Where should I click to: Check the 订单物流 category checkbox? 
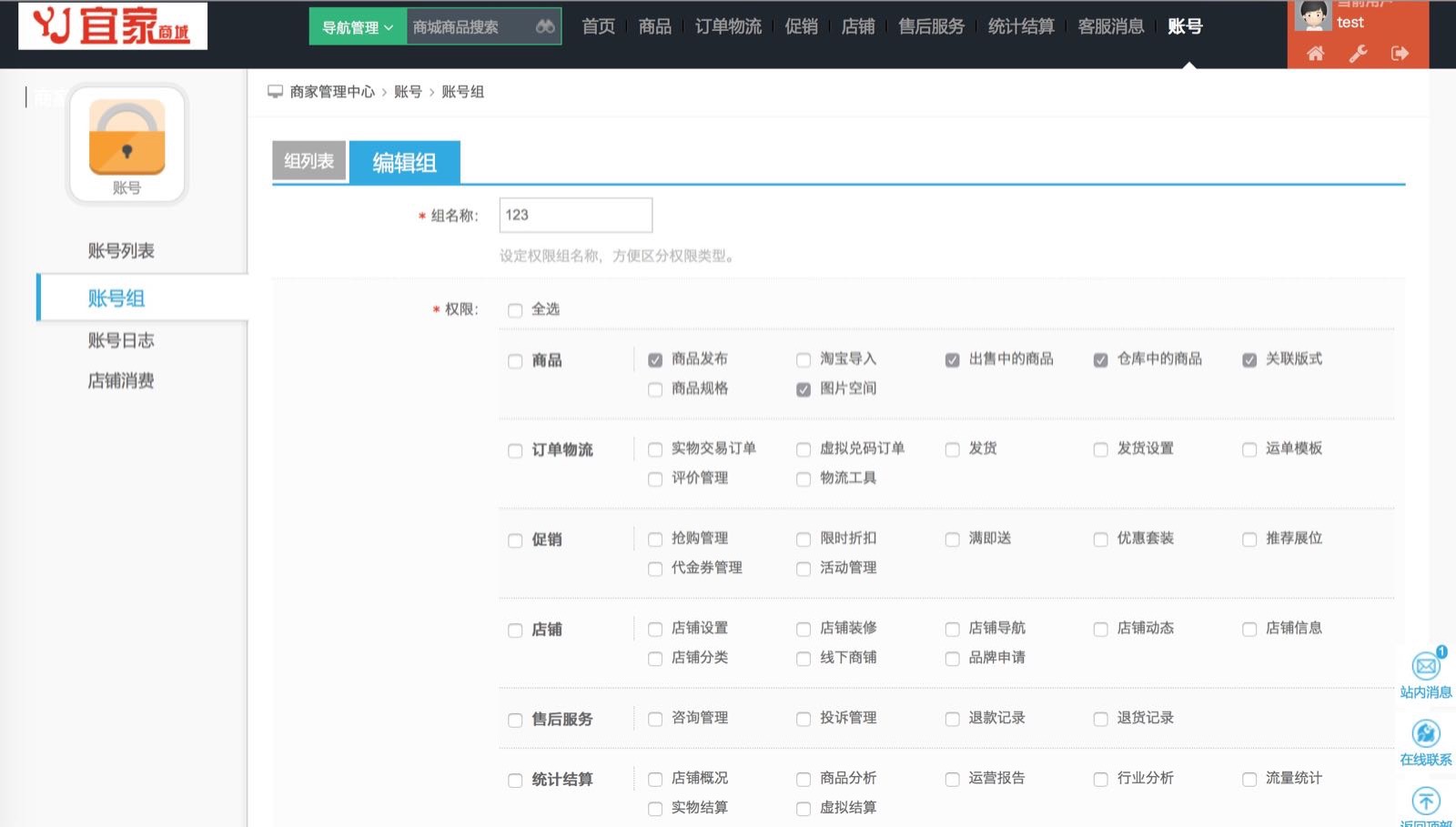515,450
